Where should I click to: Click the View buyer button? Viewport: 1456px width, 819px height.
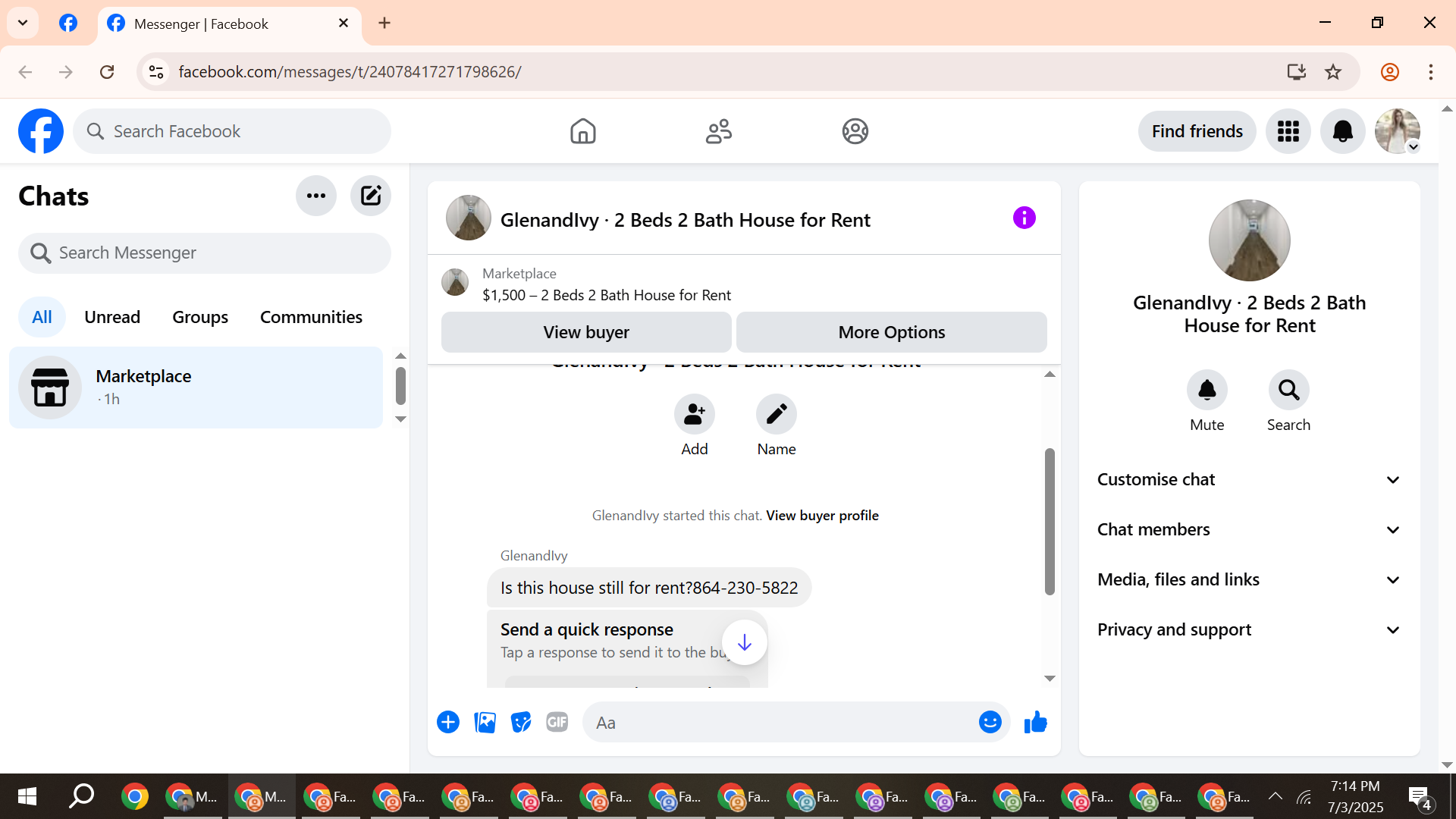[586, 332]
